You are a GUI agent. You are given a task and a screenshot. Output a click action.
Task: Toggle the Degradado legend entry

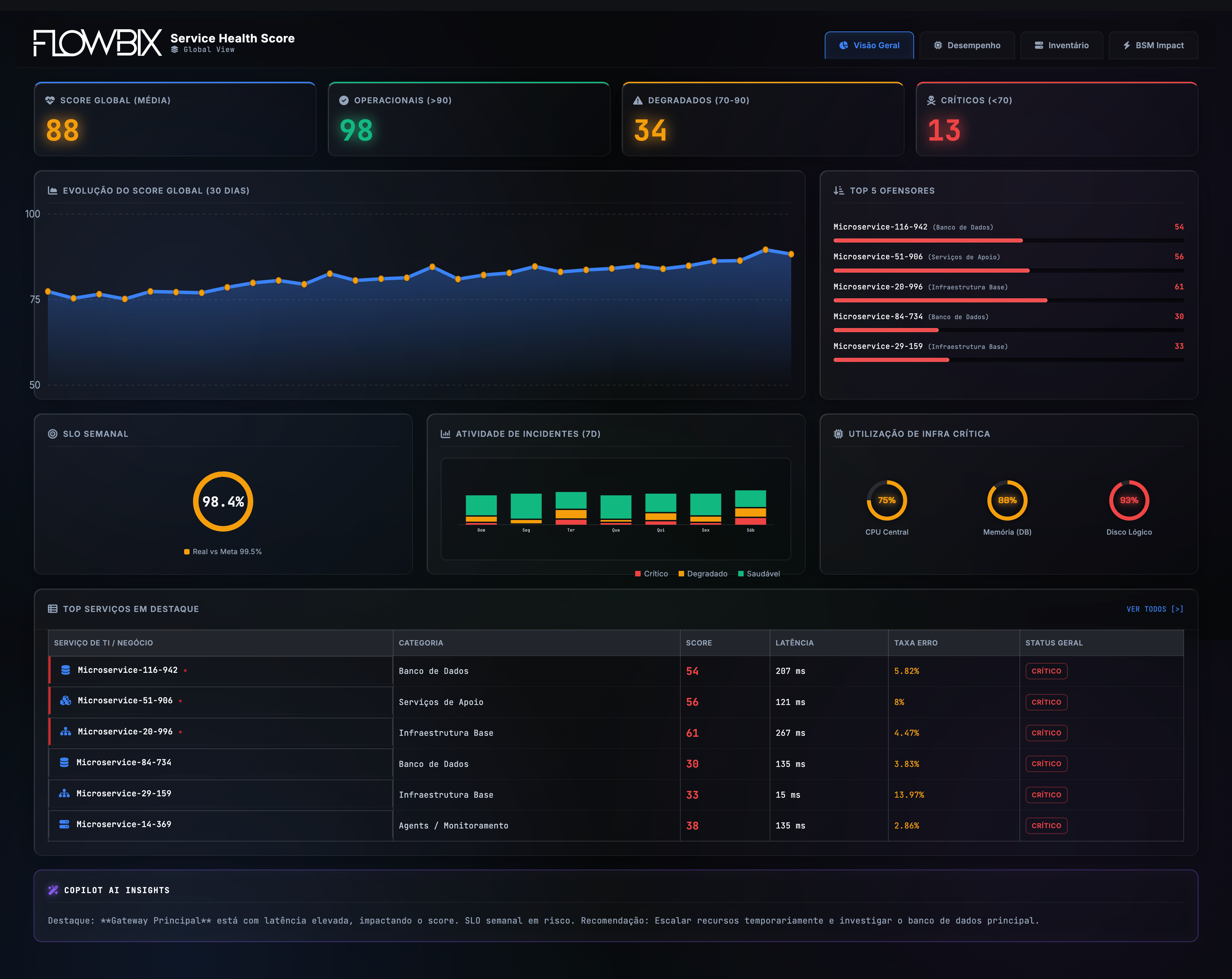703,573
